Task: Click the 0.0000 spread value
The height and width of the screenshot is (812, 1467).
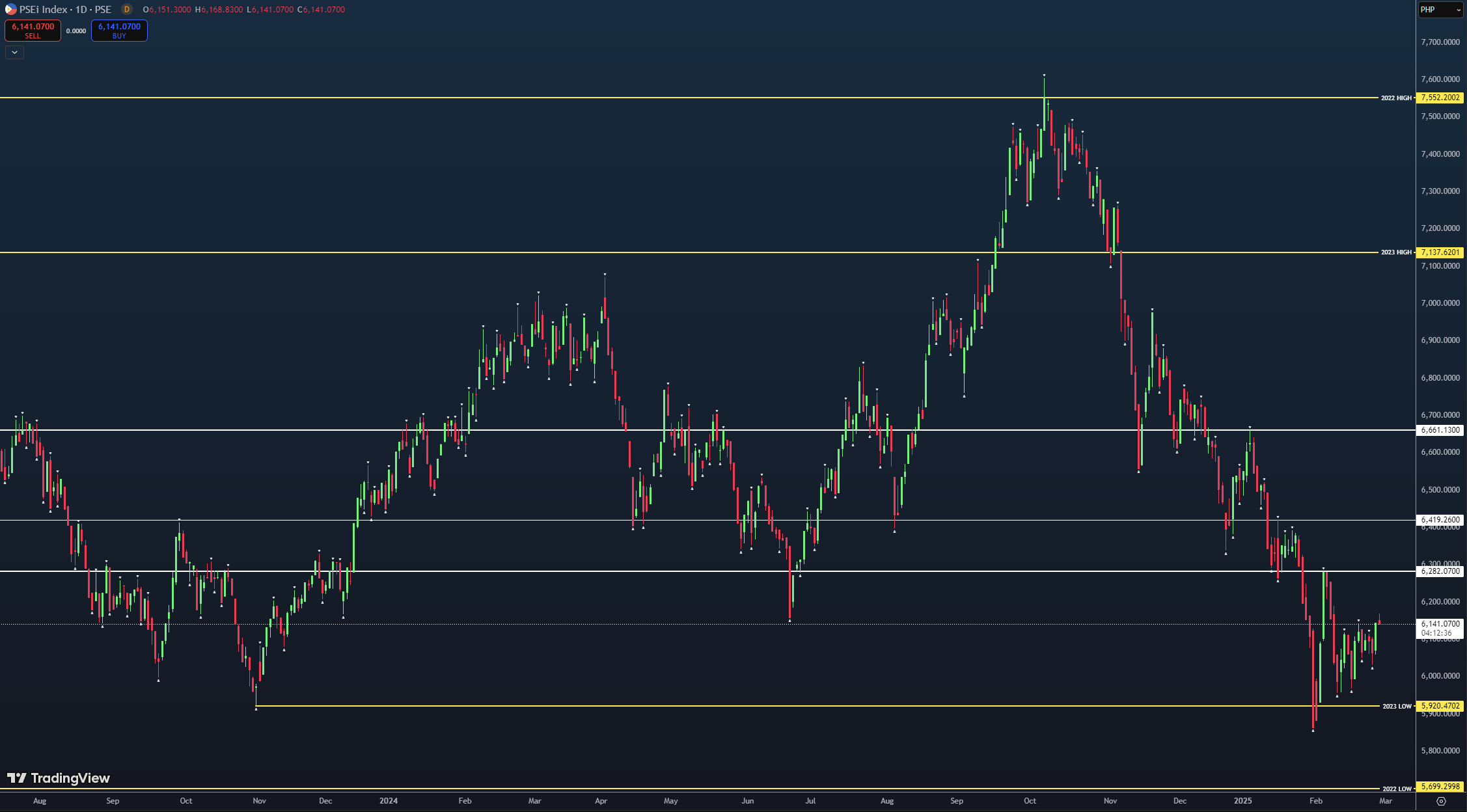Action: coord(76,31)
